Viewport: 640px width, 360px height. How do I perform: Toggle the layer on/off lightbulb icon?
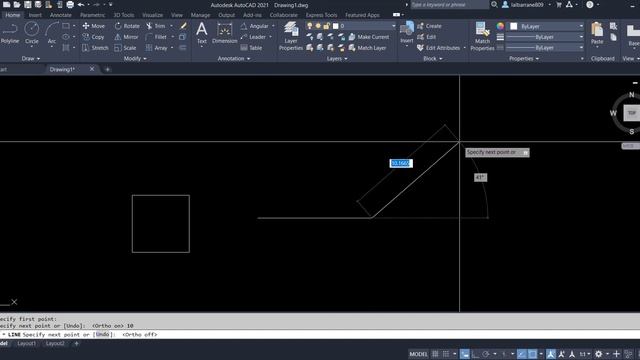coord(310,26)
